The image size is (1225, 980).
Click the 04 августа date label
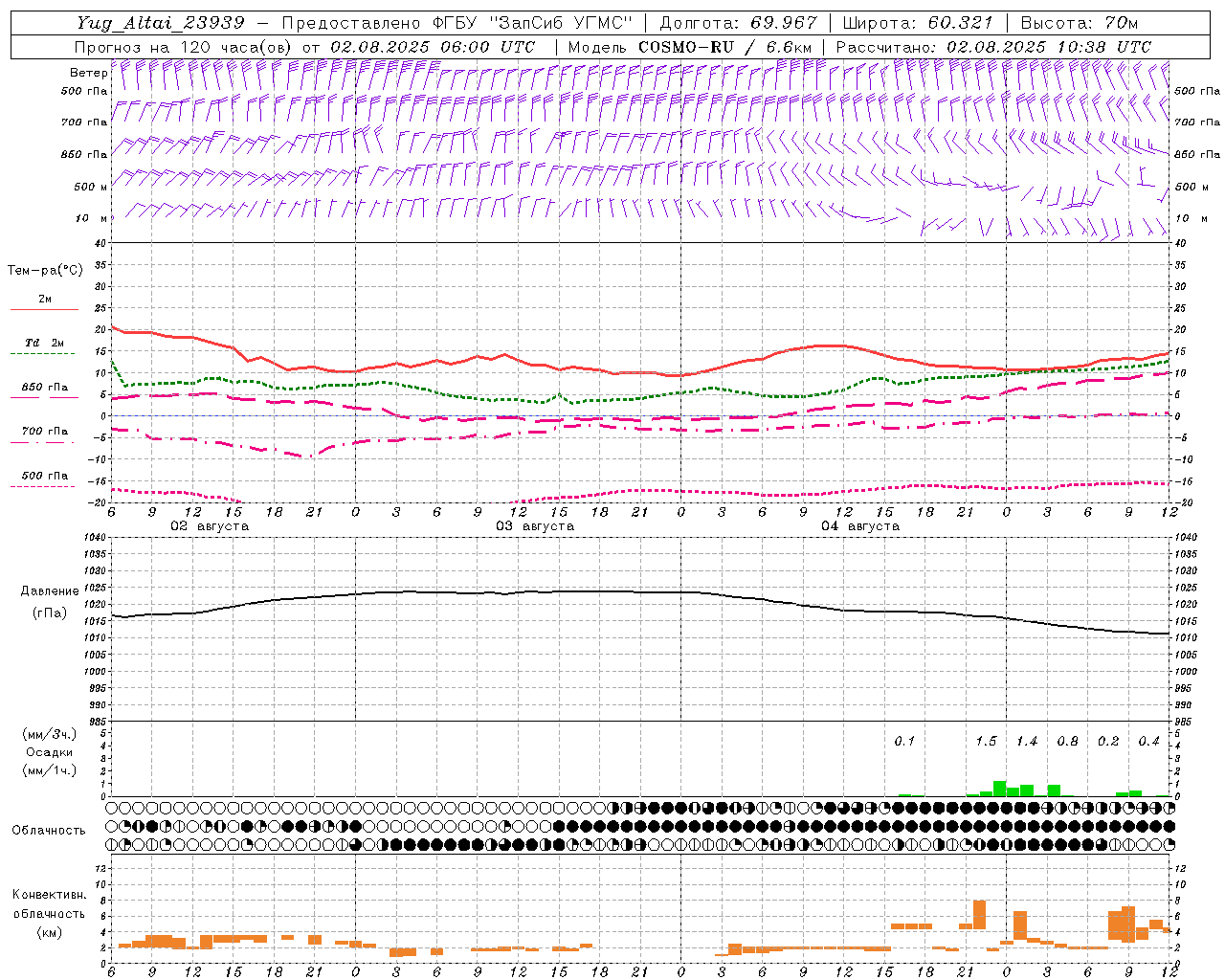(x=860, y=526)
